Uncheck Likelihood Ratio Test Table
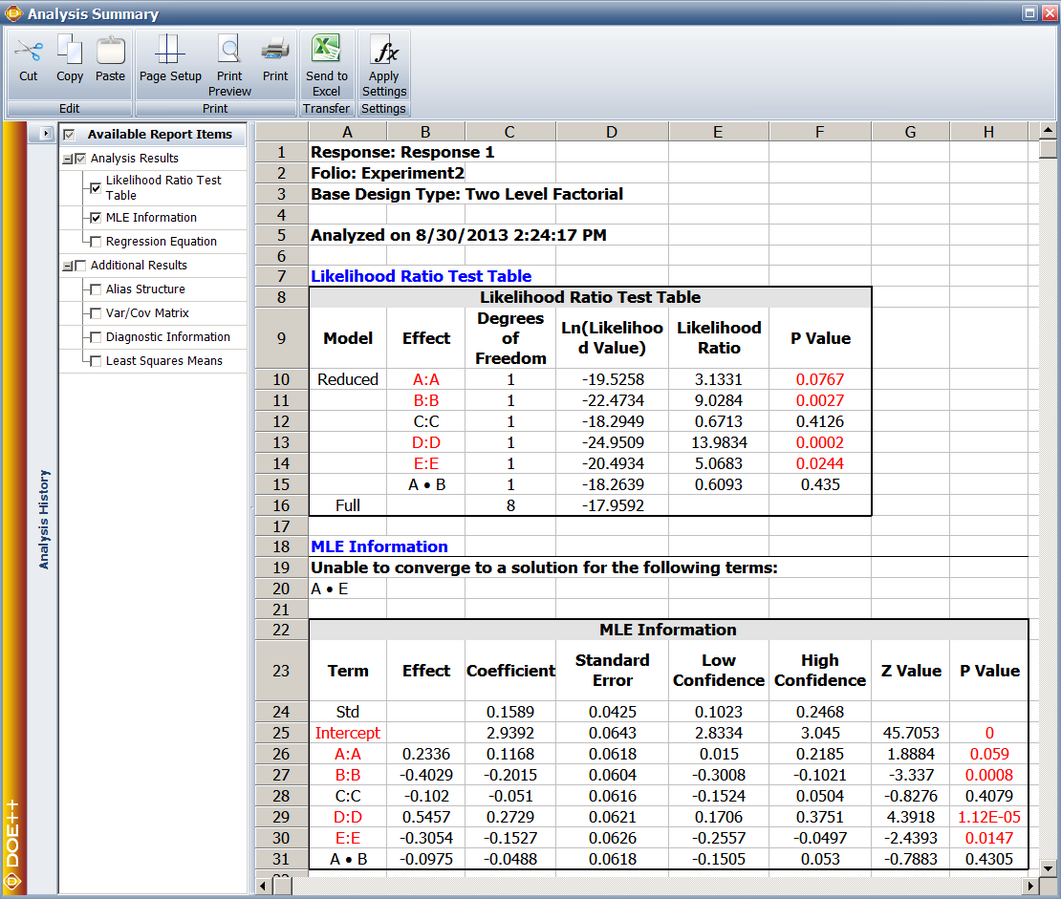Screen dimensions: 1061x899 95,187
